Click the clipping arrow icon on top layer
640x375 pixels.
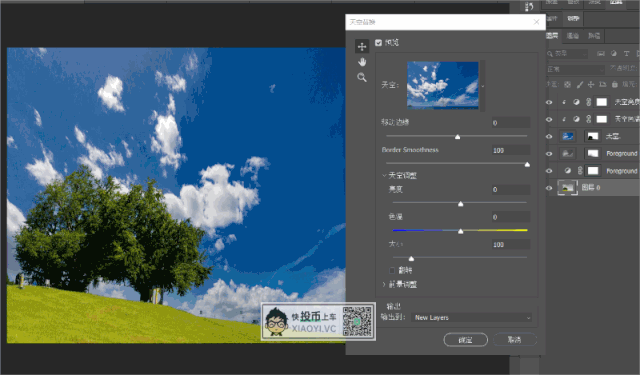pos(564,102)
